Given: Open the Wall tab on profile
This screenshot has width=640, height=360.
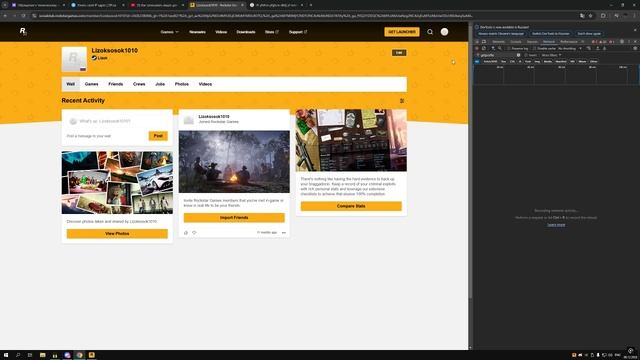Looking at the screenshot, I should (x=71, y=84).
